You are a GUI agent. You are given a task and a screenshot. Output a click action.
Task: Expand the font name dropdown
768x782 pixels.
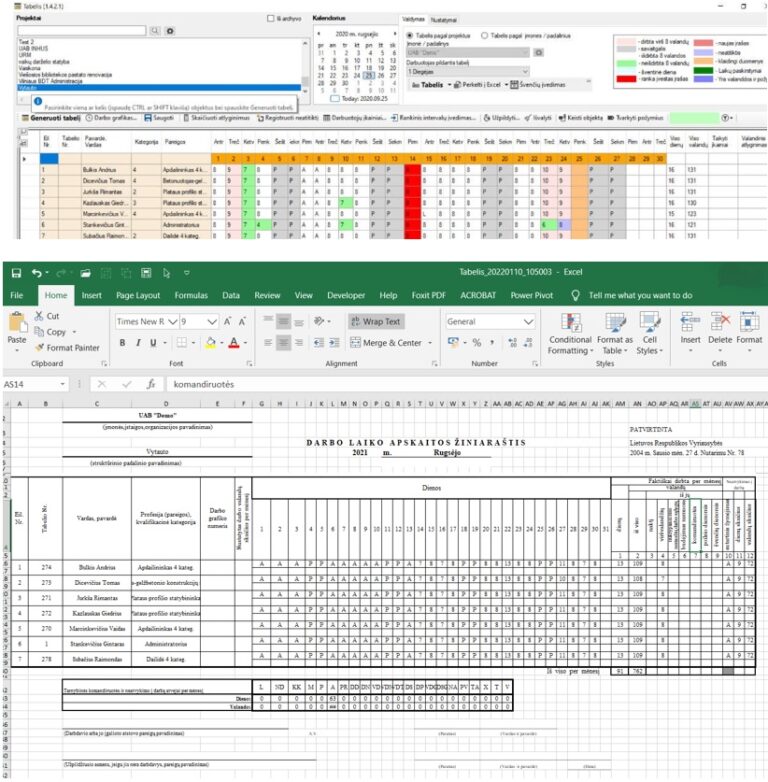(x=174, y=322)
